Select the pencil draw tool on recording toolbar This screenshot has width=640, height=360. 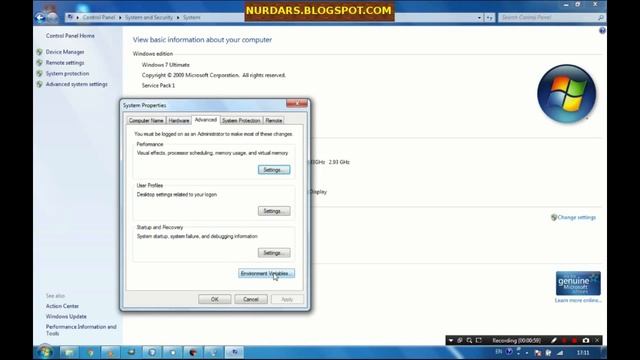pos(554,340)
